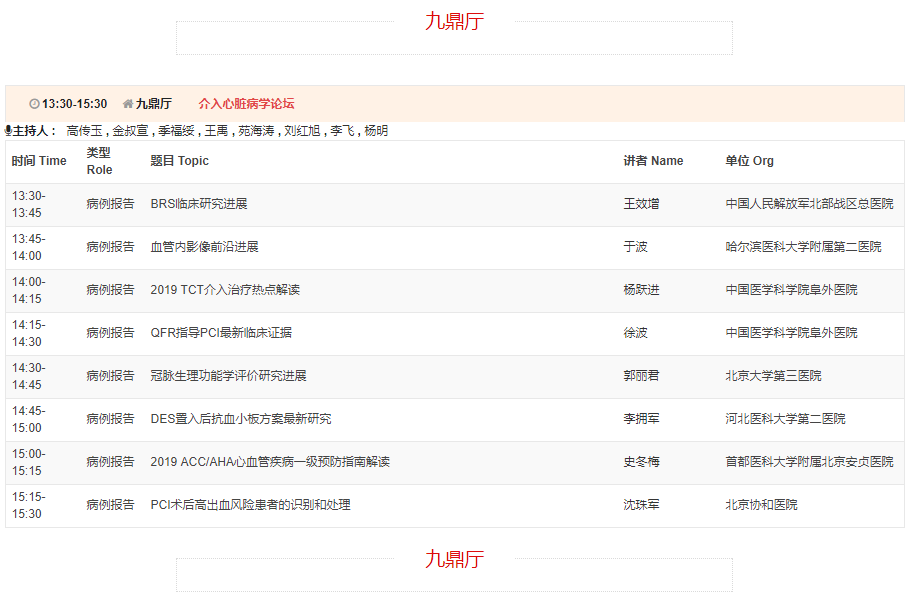The width and height of the screenshot is (909, 610).
Task: Click the top 九鼎厅 red heading
Action: [x=454, y=21]
